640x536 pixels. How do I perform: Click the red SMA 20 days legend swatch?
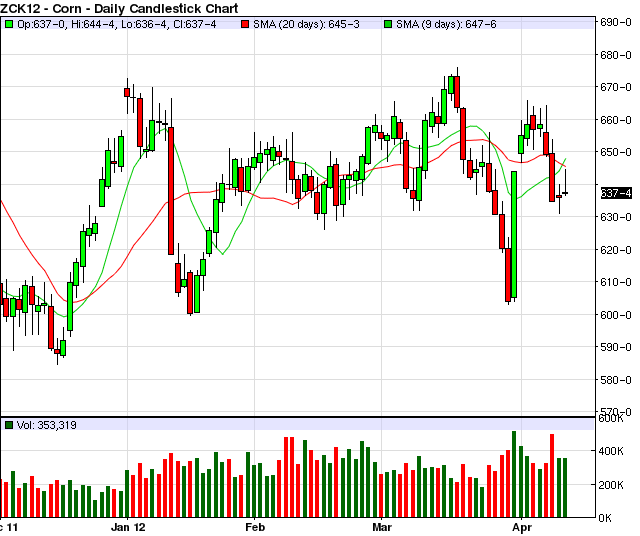click(245, 24)
